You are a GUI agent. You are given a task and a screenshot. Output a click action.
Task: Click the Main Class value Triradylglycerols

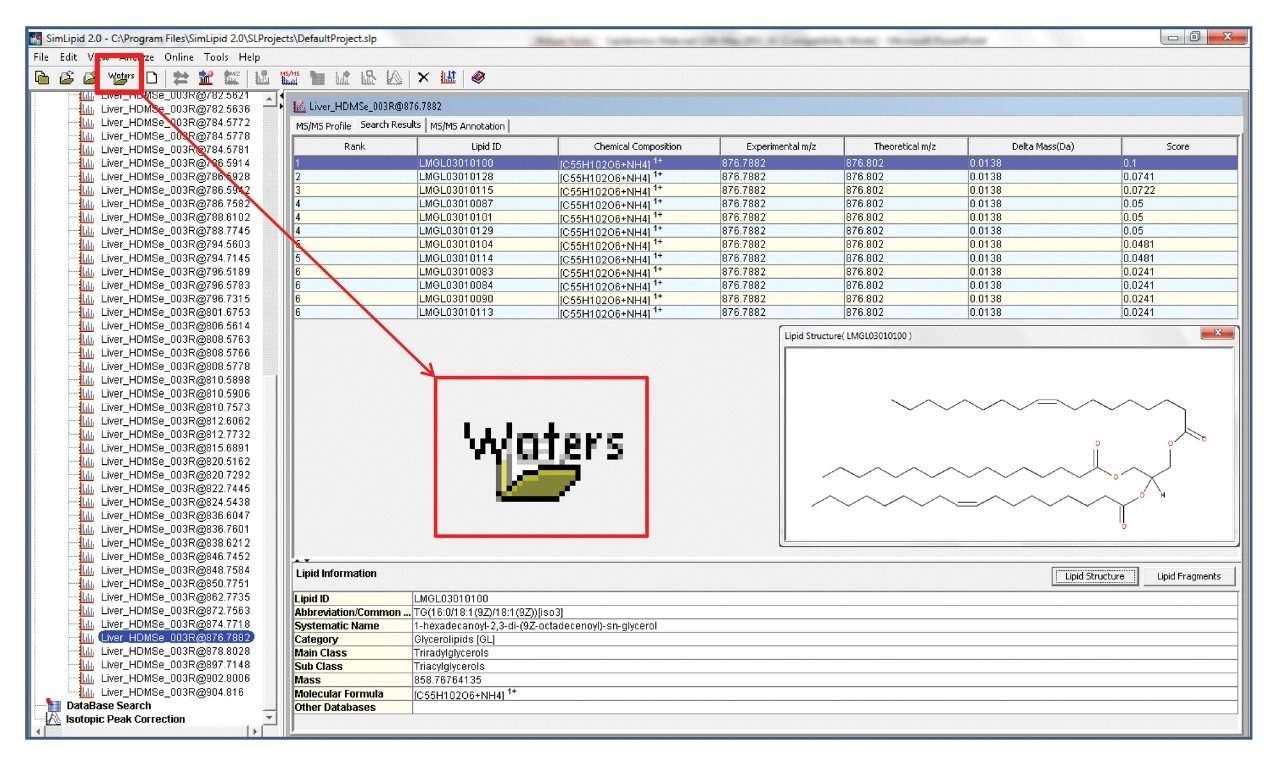[x=824, y=653]
